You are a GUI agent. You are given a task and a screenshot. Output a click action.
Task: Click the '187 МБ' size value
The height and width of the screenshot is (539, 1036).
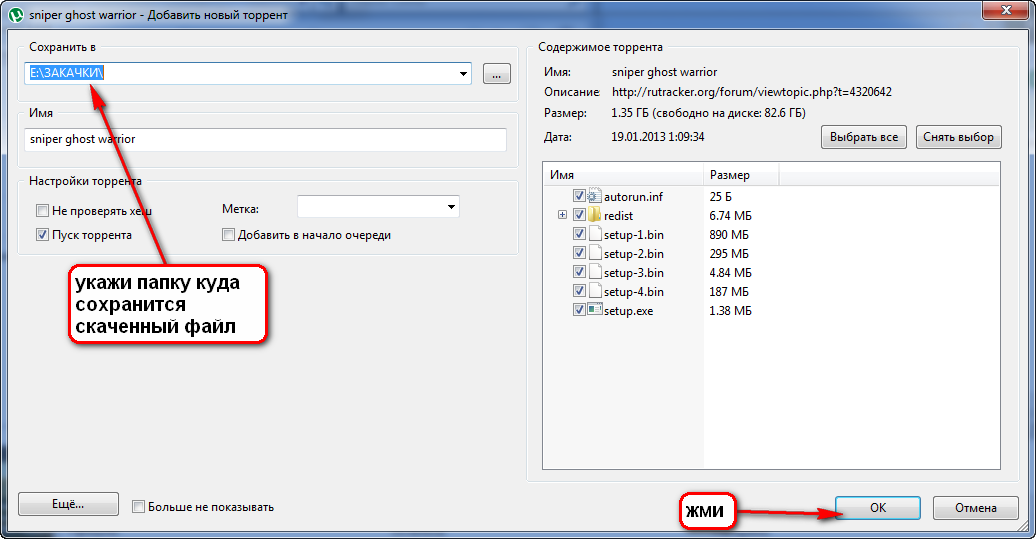pos(729,292)
